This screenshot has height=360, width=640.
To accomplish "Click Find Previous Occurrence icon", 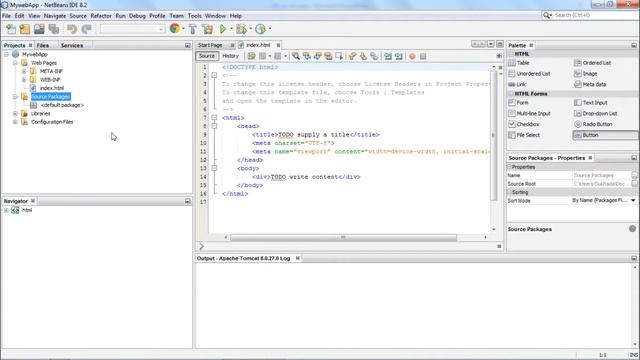I will click(307, 56).
